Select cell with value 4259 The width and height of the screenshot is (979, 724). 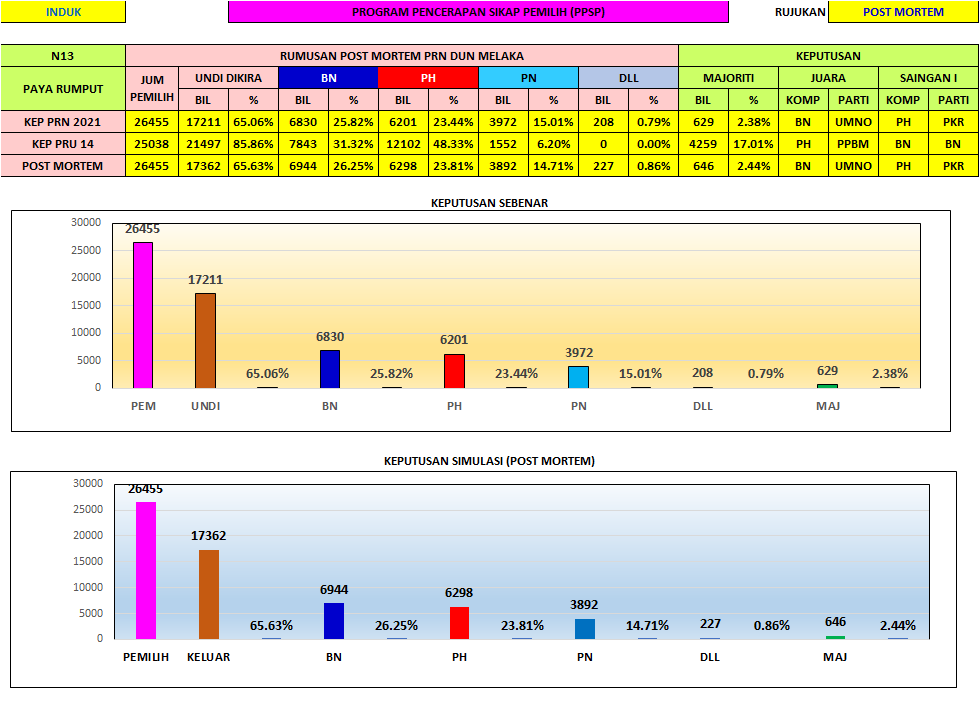click(x=703, y=144)
